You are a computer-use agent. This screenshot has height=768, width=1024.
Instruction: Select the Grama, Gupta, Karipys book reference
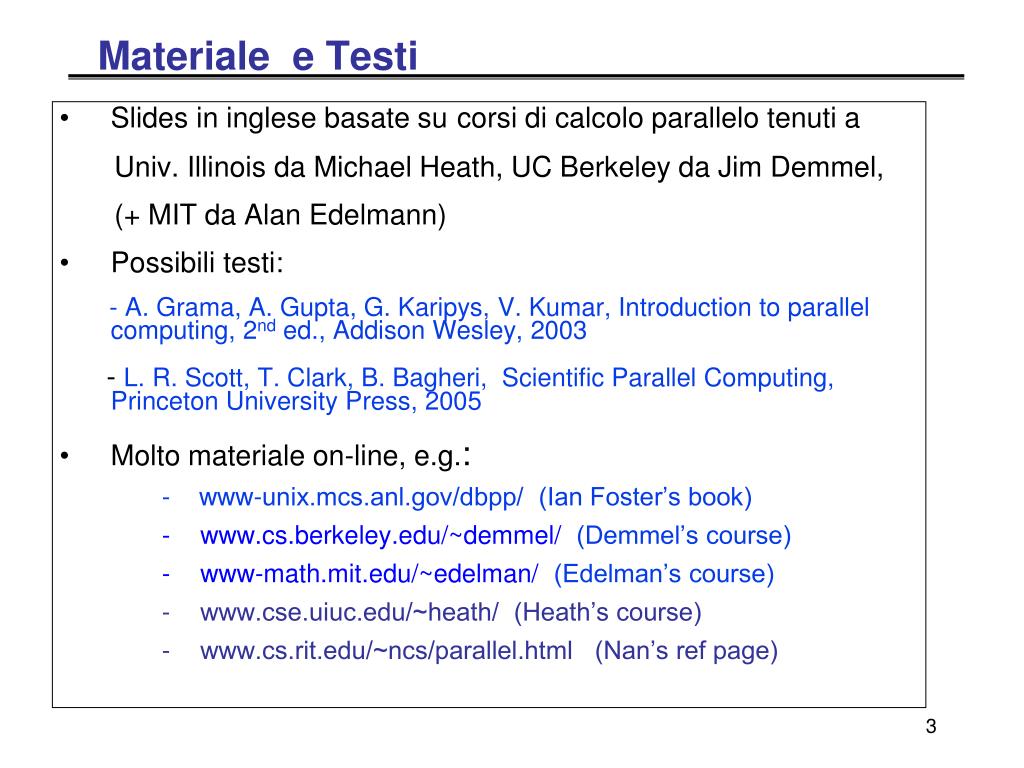point(490,319)
